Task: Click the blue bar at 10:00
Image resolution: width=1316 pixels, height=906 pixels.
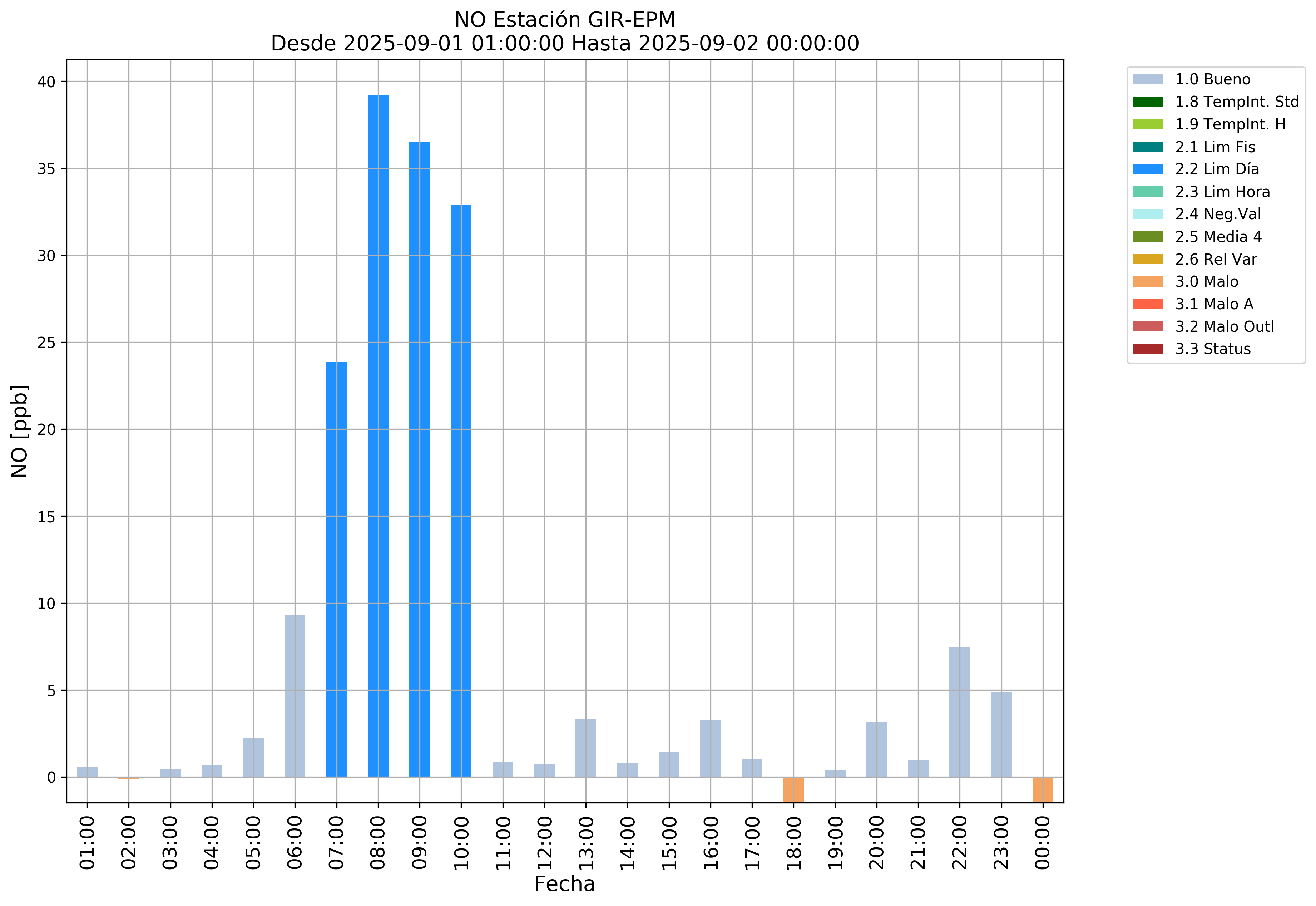Action: click(461, 491)
